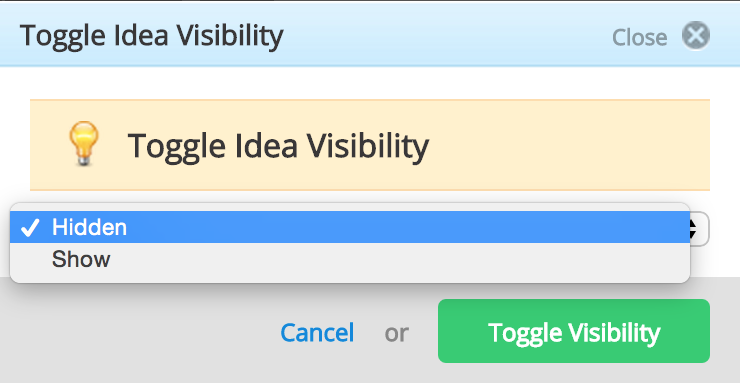This screenshot has height=383, width=740.
Task: Click the gray circular X close icon
Action: (696, 36)
